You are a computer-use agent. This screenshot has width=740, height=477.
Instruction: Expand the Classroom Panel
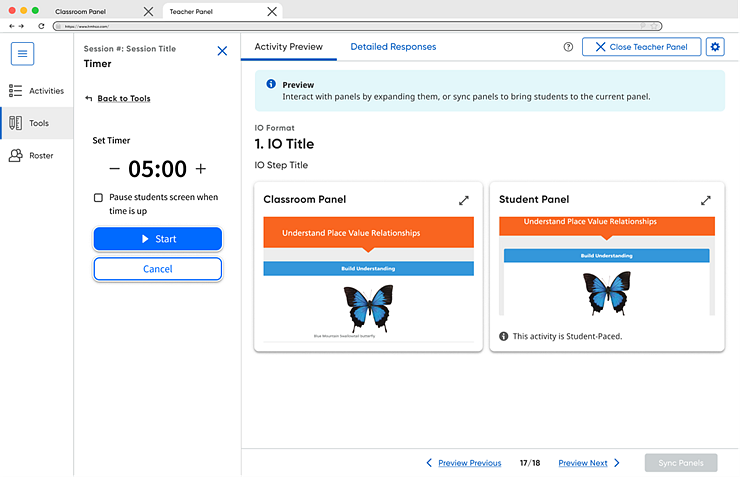tap(464, 200)
